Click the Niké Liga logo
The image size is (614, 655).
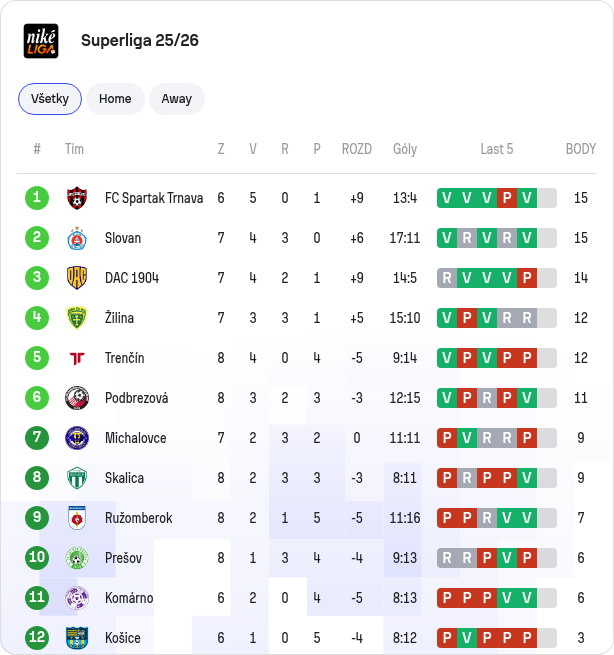pos(41,41)
